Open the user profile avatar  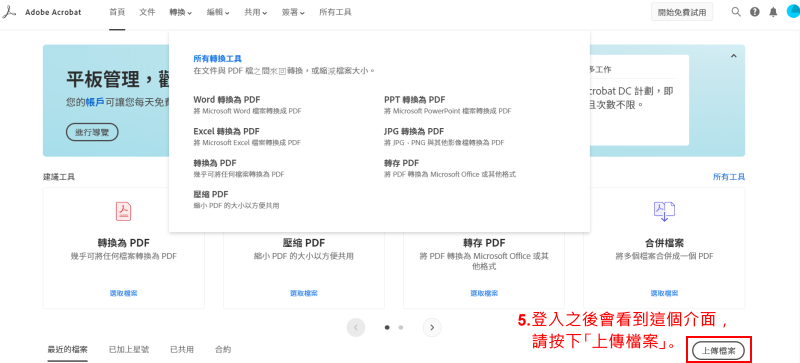tap(793, 12)
